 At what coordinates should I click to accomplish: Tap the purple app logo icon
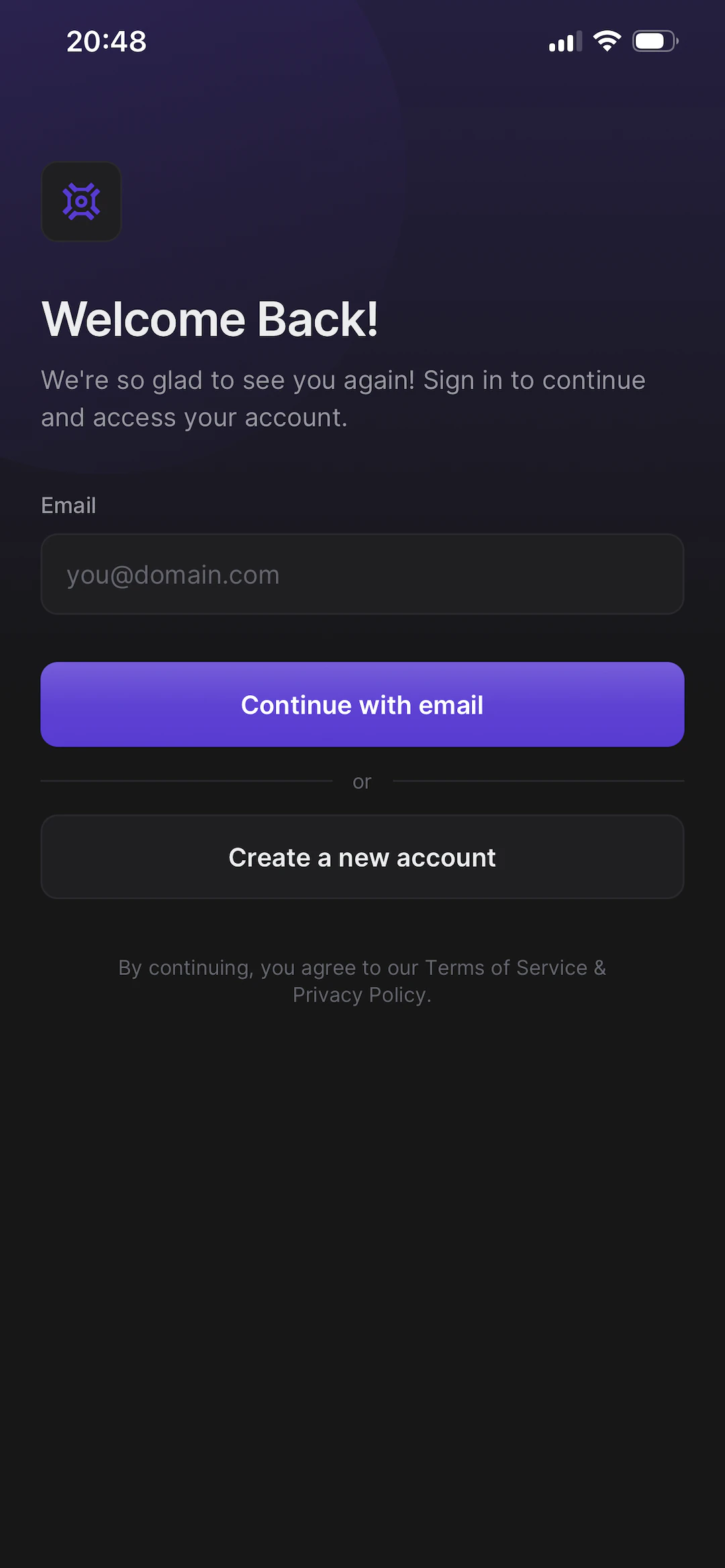click(x=81, y=201)
